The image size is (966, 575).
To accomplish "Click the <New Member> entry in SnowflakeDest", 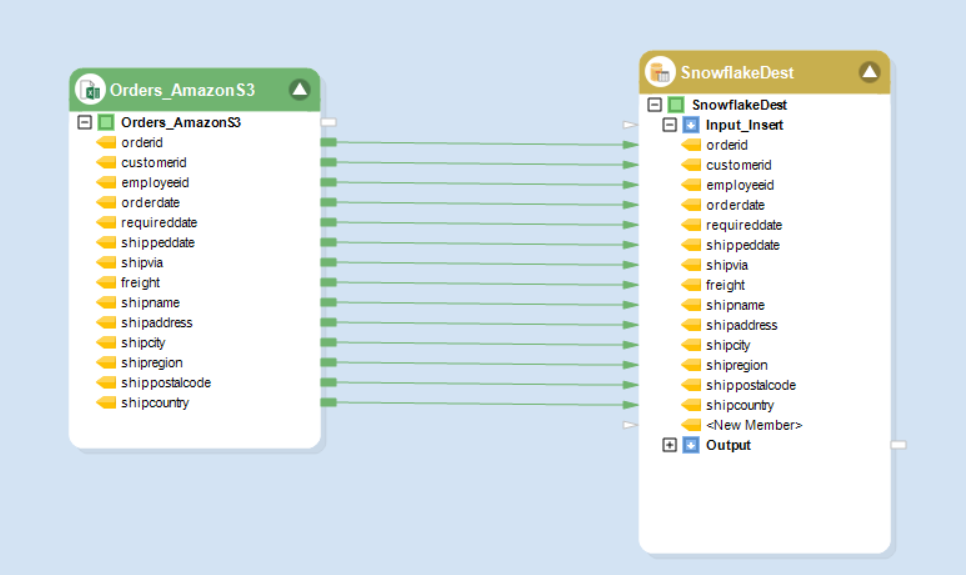I will point(753,425).
